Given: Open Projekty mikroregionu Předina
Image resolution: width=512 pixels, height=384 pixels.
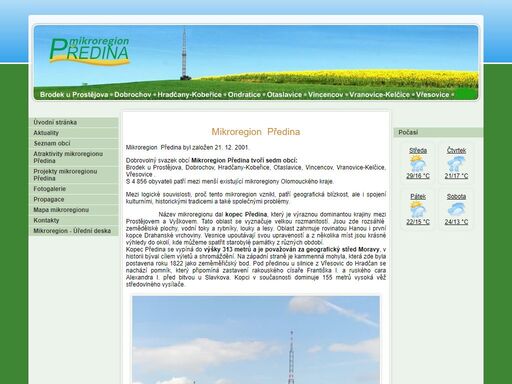Looking at the screenshot, I should (x=74, y=175).
